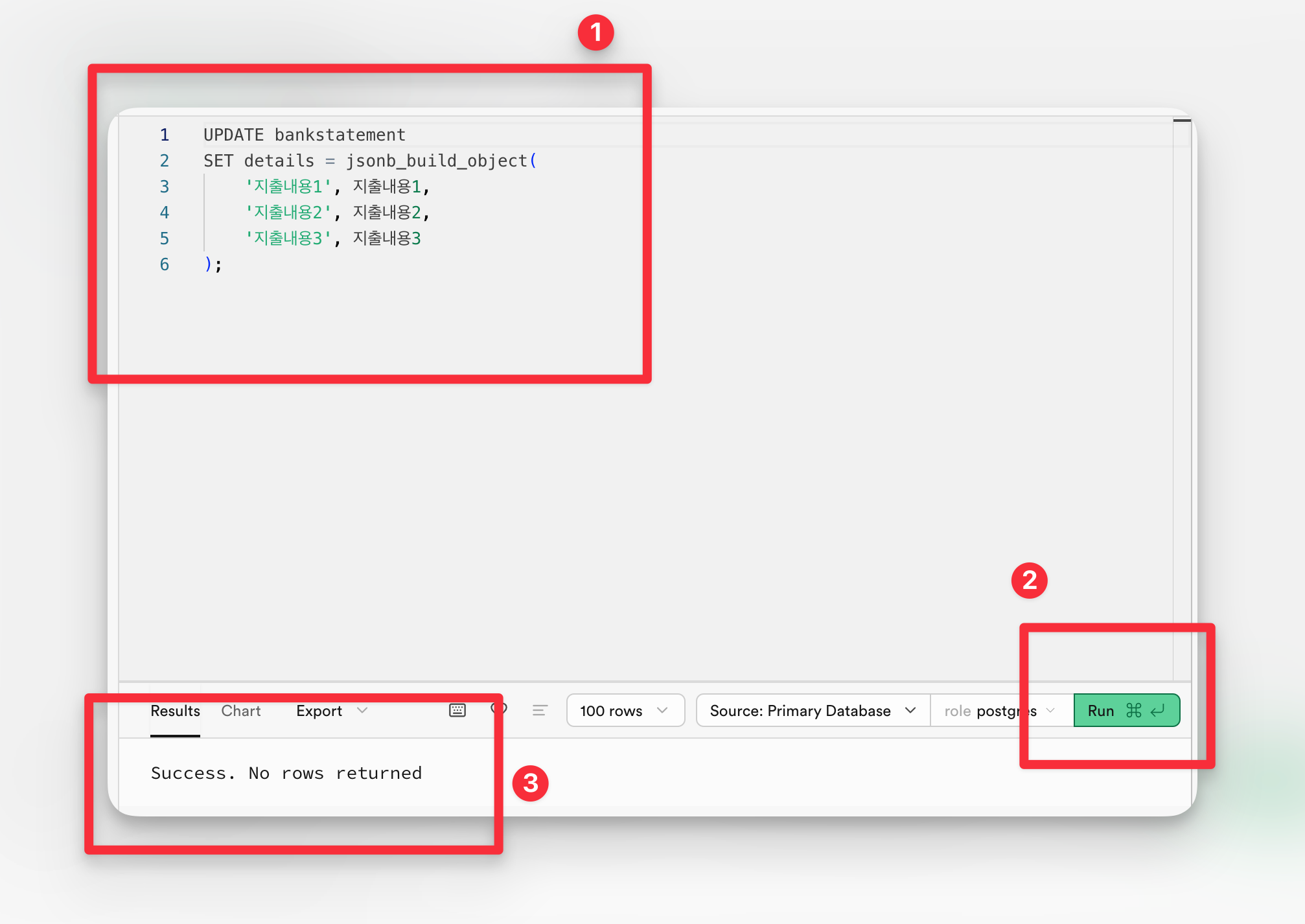Click jsonb_build_object in the query
1305x924 pixels.
436,161
